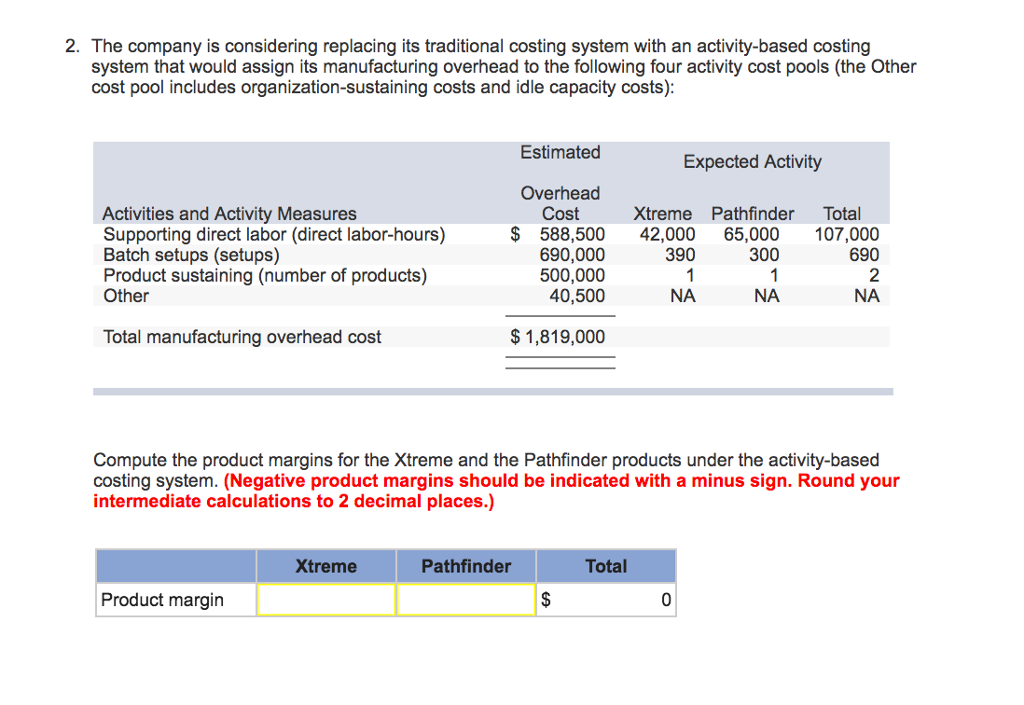
Task: Click the 'Product margin' row label
Action: [x=163, y=600]
